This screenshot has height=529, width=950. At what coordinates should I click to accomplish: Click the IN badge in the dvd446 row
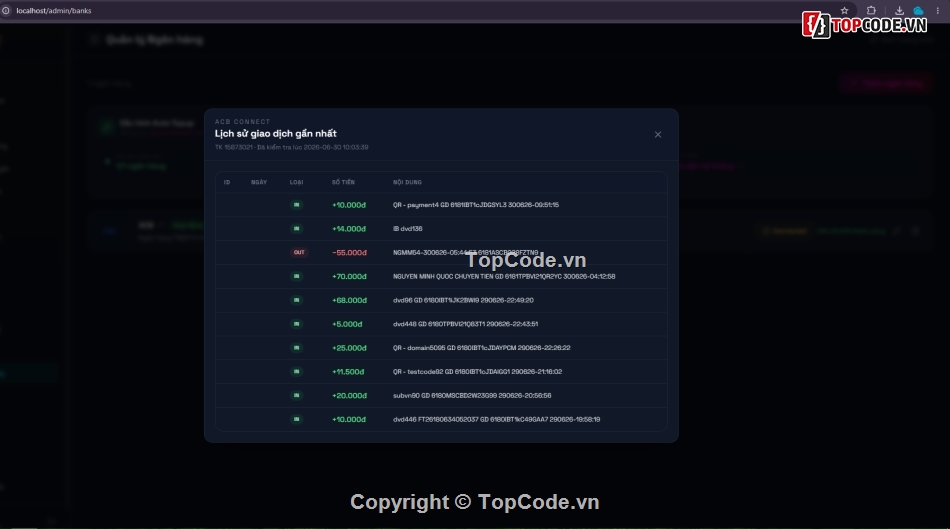click(x=296, y=419)
